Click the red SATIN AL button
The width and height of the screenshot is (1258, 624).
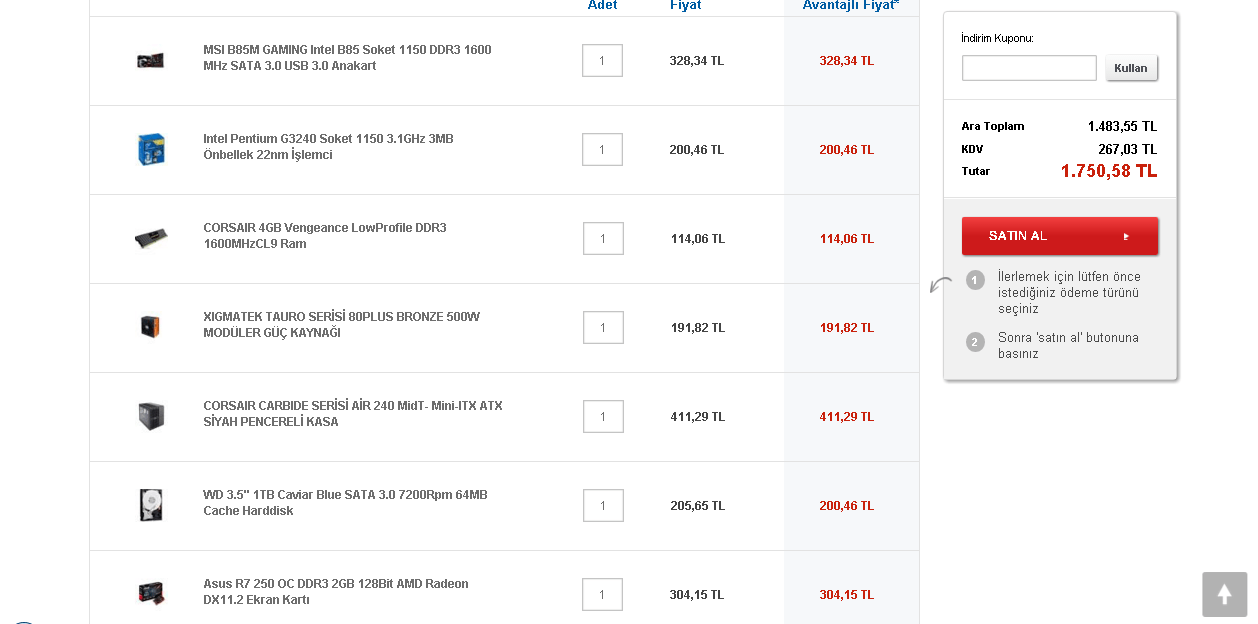(x=1059, y=236)
